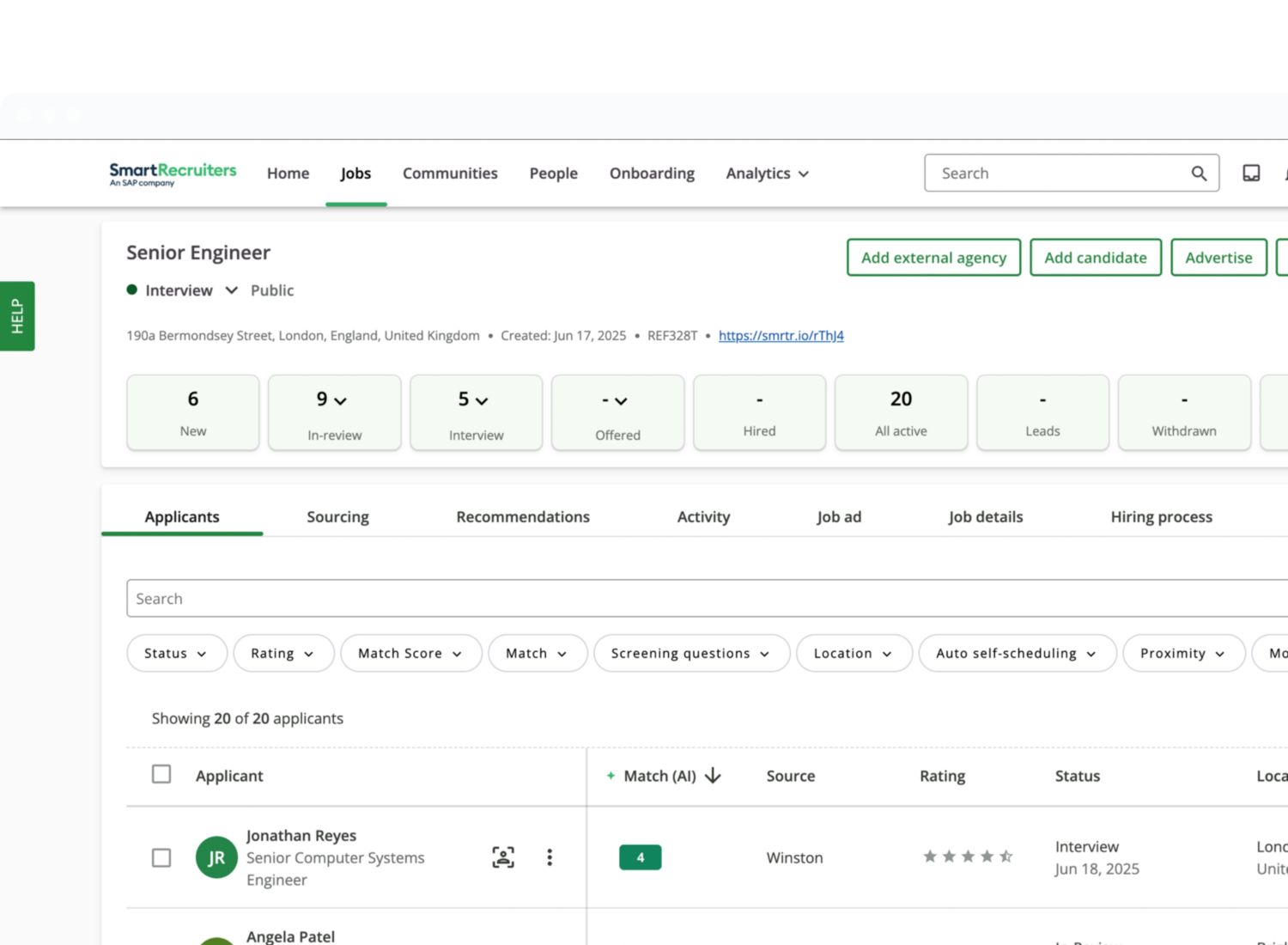This screenshot has height=945, width=1288.
Task: Click the four-and-a-half star rating
Action: 968,857
